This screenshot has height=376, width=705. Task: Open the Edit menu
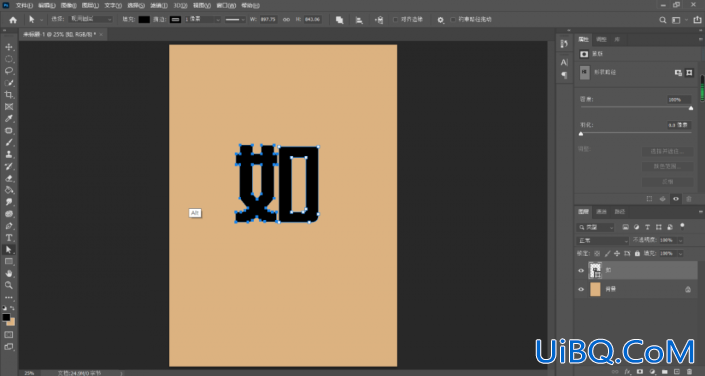46,6
